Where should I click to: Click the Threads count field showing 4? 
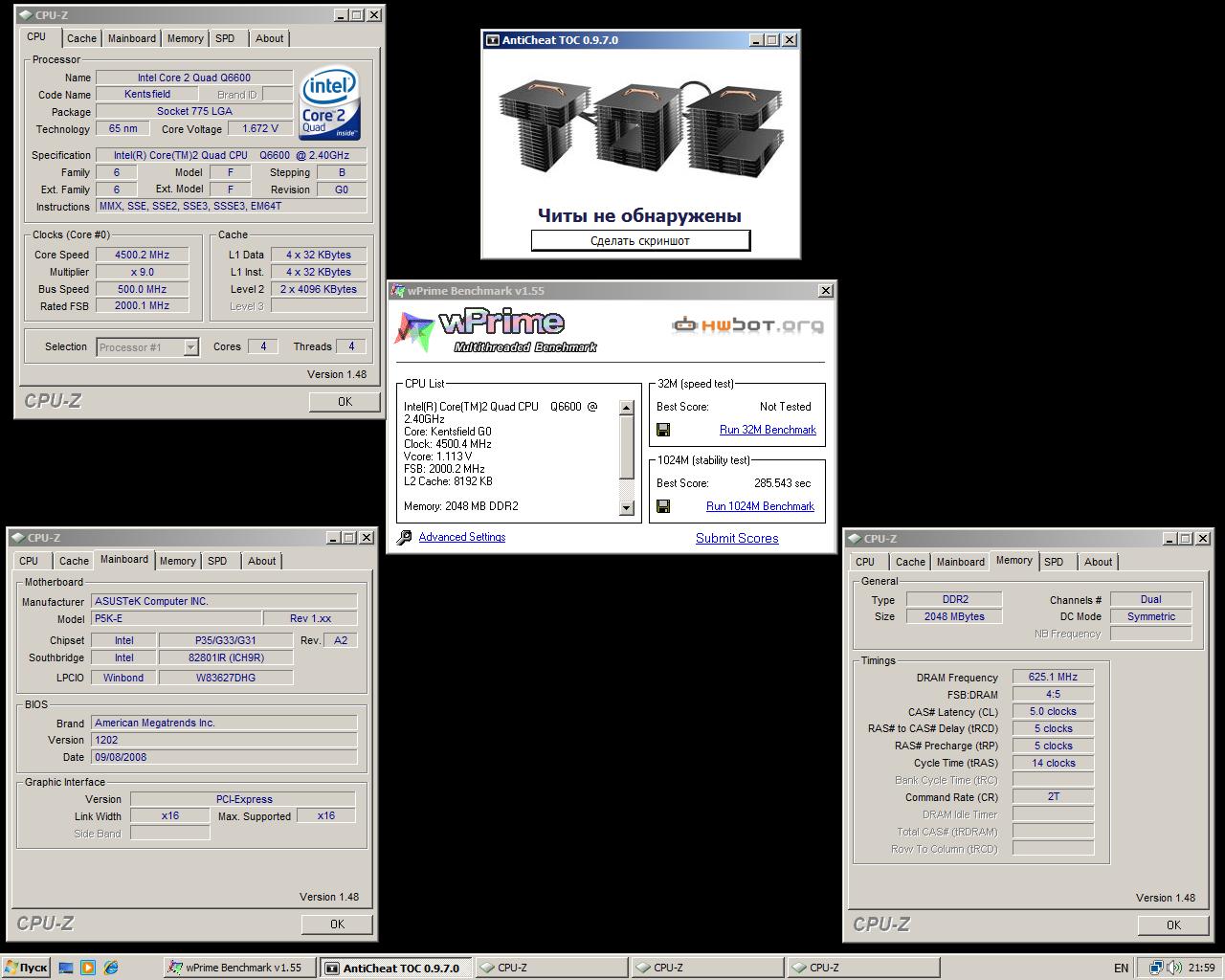[351, 346]
